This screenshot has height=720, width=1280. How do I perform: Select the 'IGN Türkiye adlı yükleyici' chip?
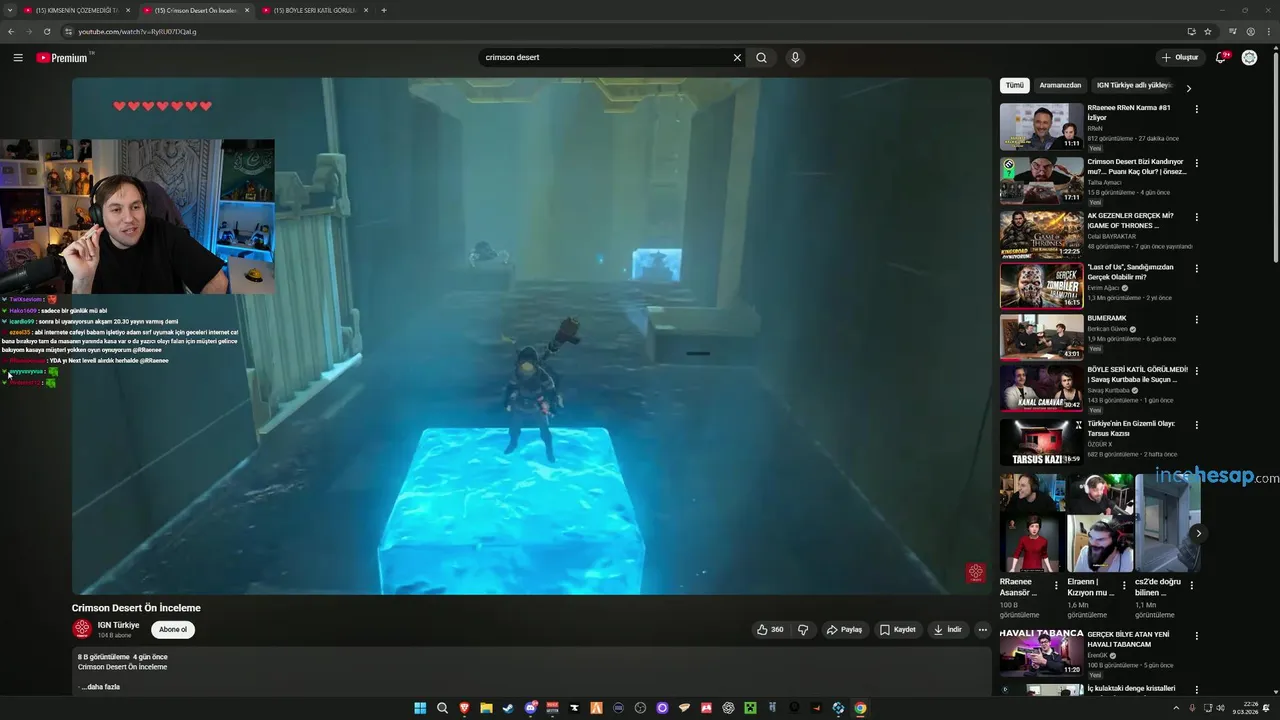pos(1133,86)
